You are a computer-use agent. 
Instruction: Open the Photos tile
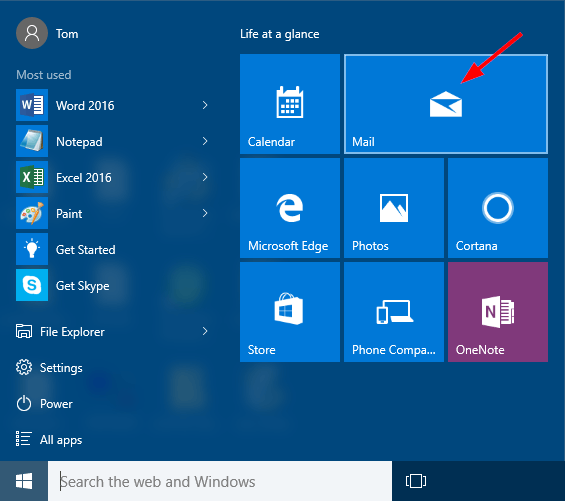click(x=394, y=208)
